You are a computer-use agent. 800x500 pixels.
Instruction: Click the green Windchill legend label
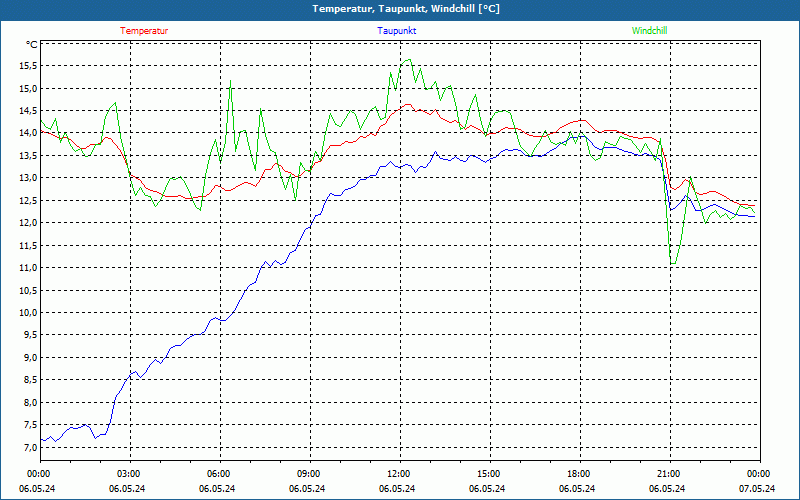(649, 31)
